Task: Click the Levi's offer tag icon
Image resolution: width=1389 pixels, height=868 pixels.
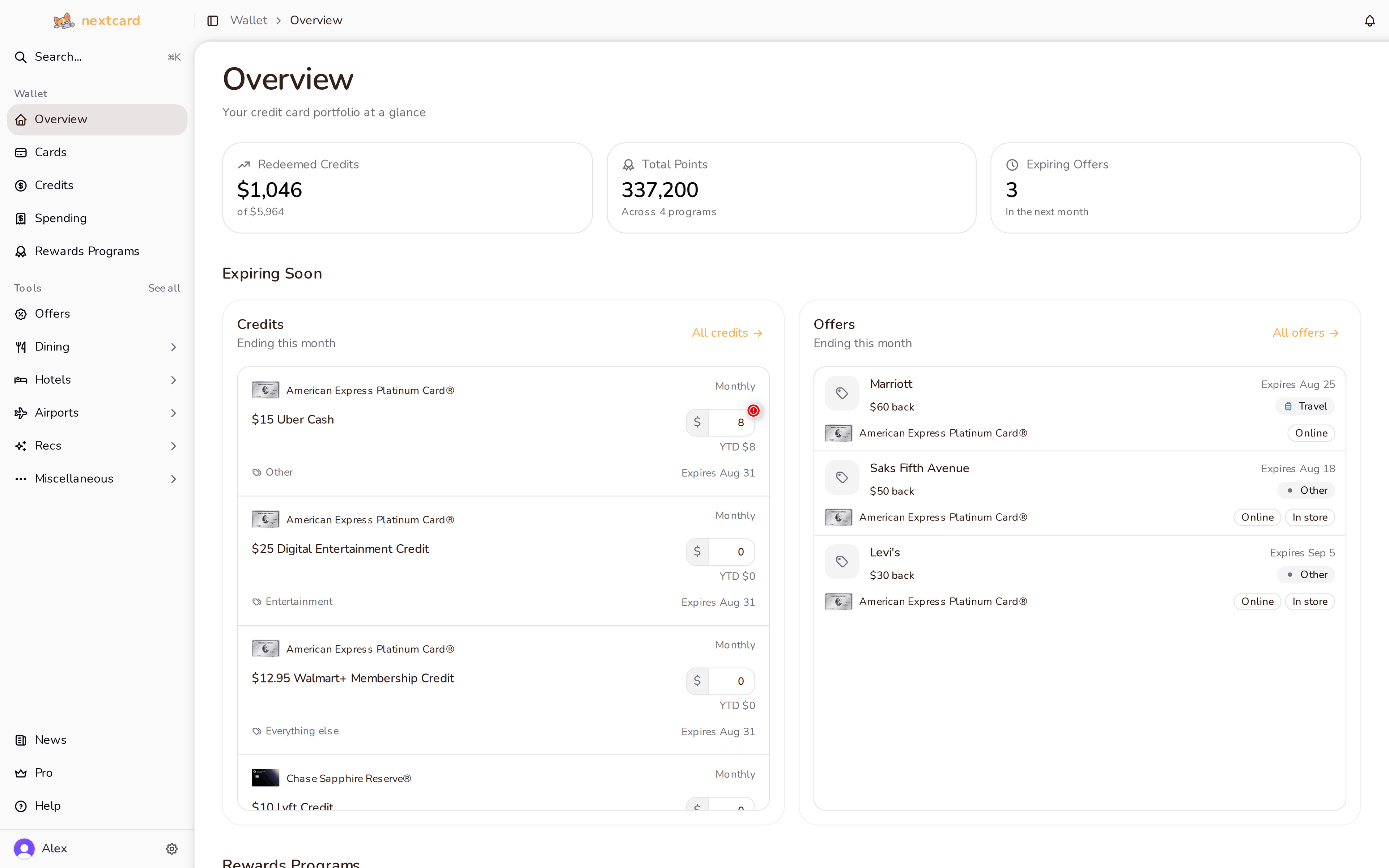Action: [841, 561]
